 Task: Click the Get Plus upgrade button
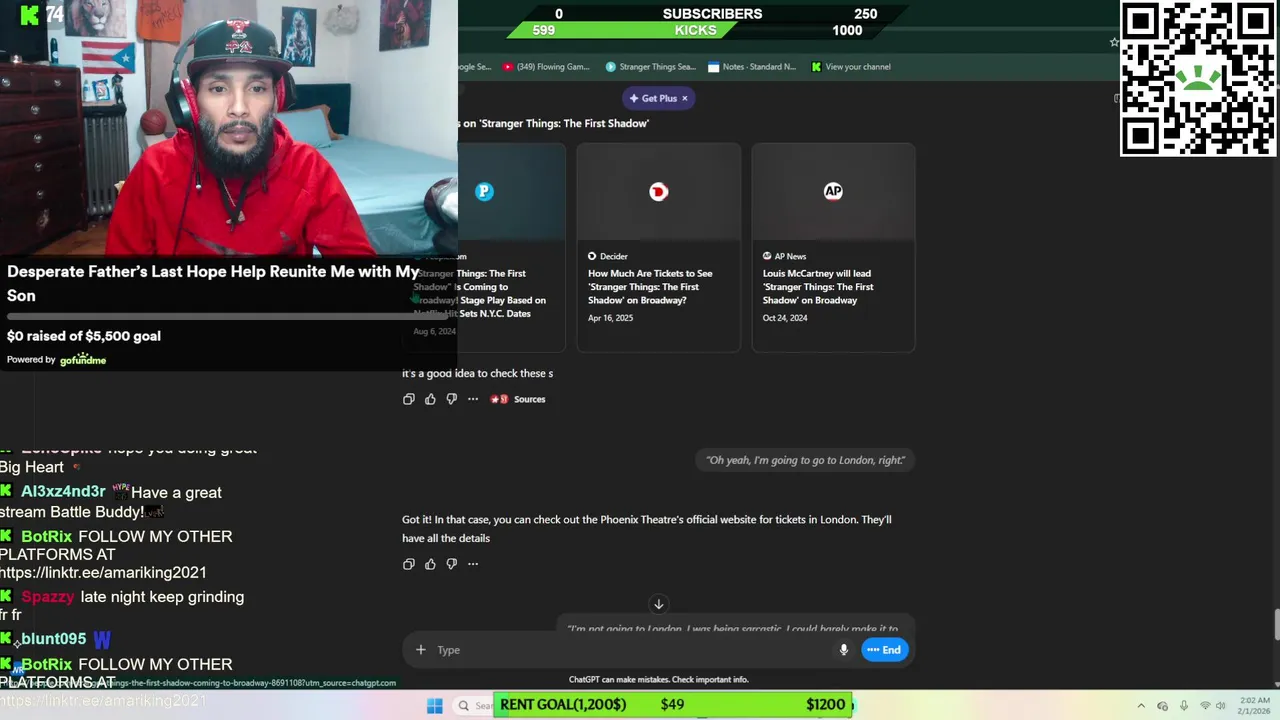tap(652, 98)
